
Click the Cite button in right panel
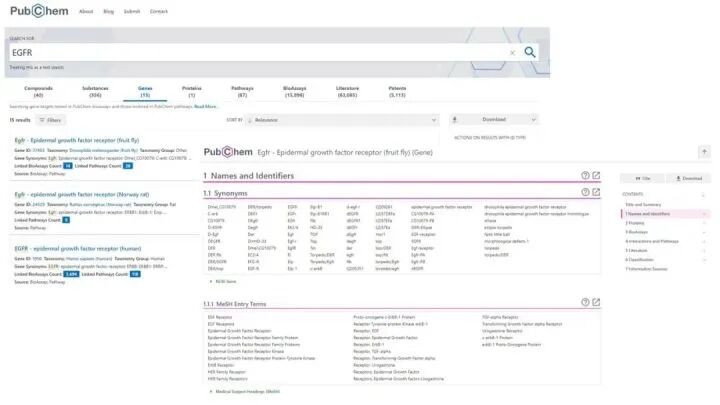(642, 178)
